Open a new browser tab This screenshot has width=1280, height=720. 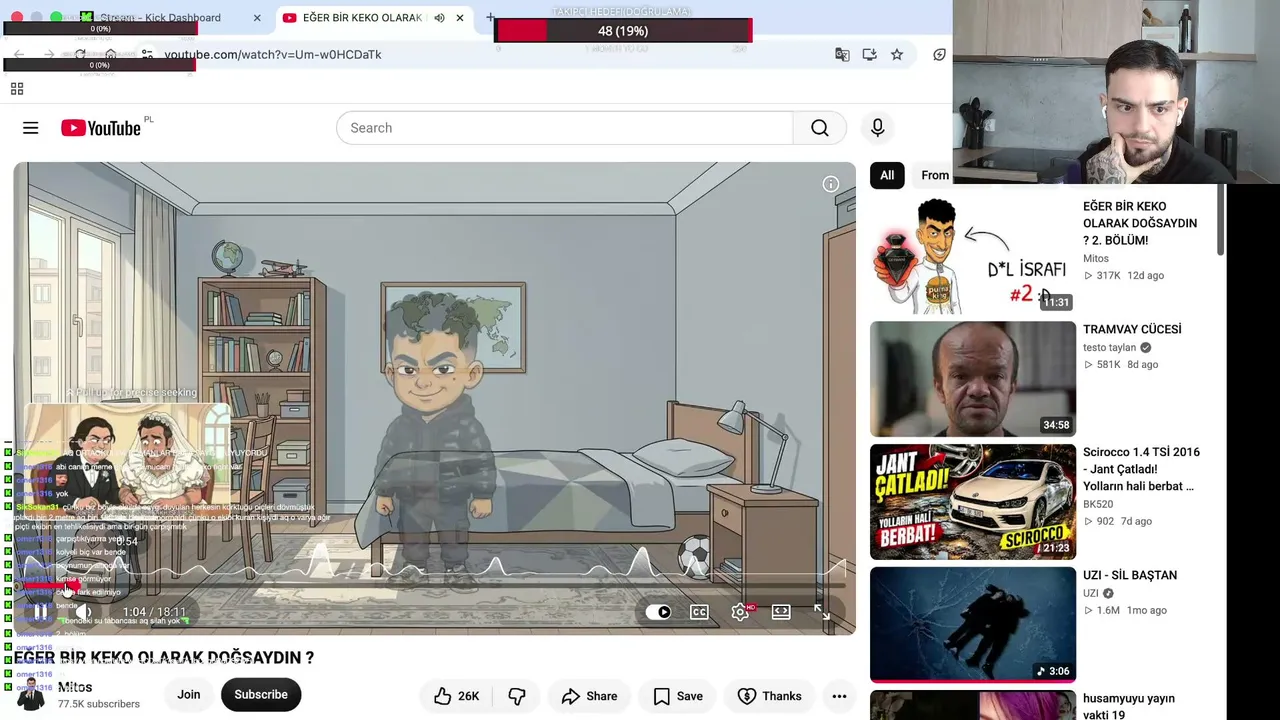pos(490,18)
